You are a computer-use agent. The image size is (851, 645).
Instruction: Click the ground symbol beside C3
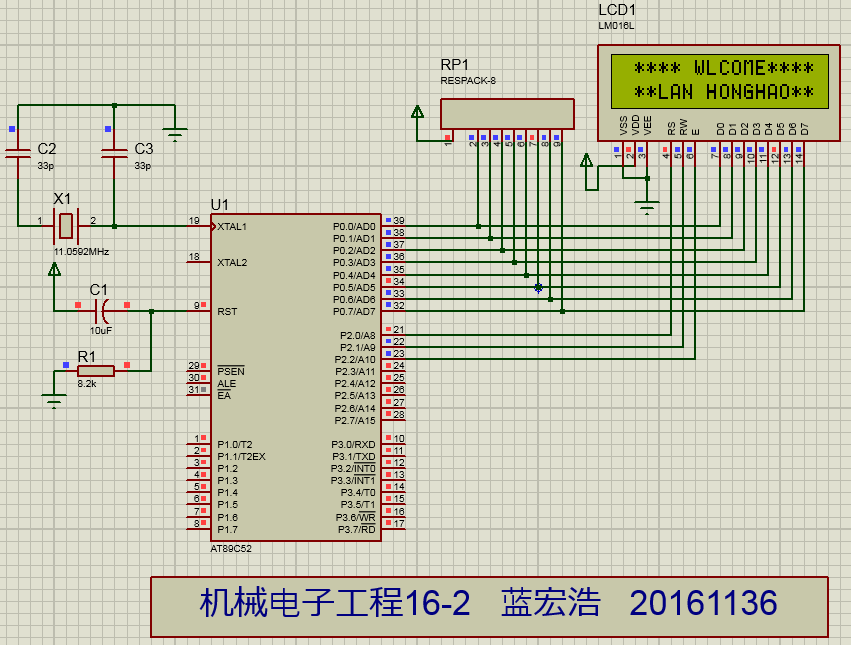point(175,134)
